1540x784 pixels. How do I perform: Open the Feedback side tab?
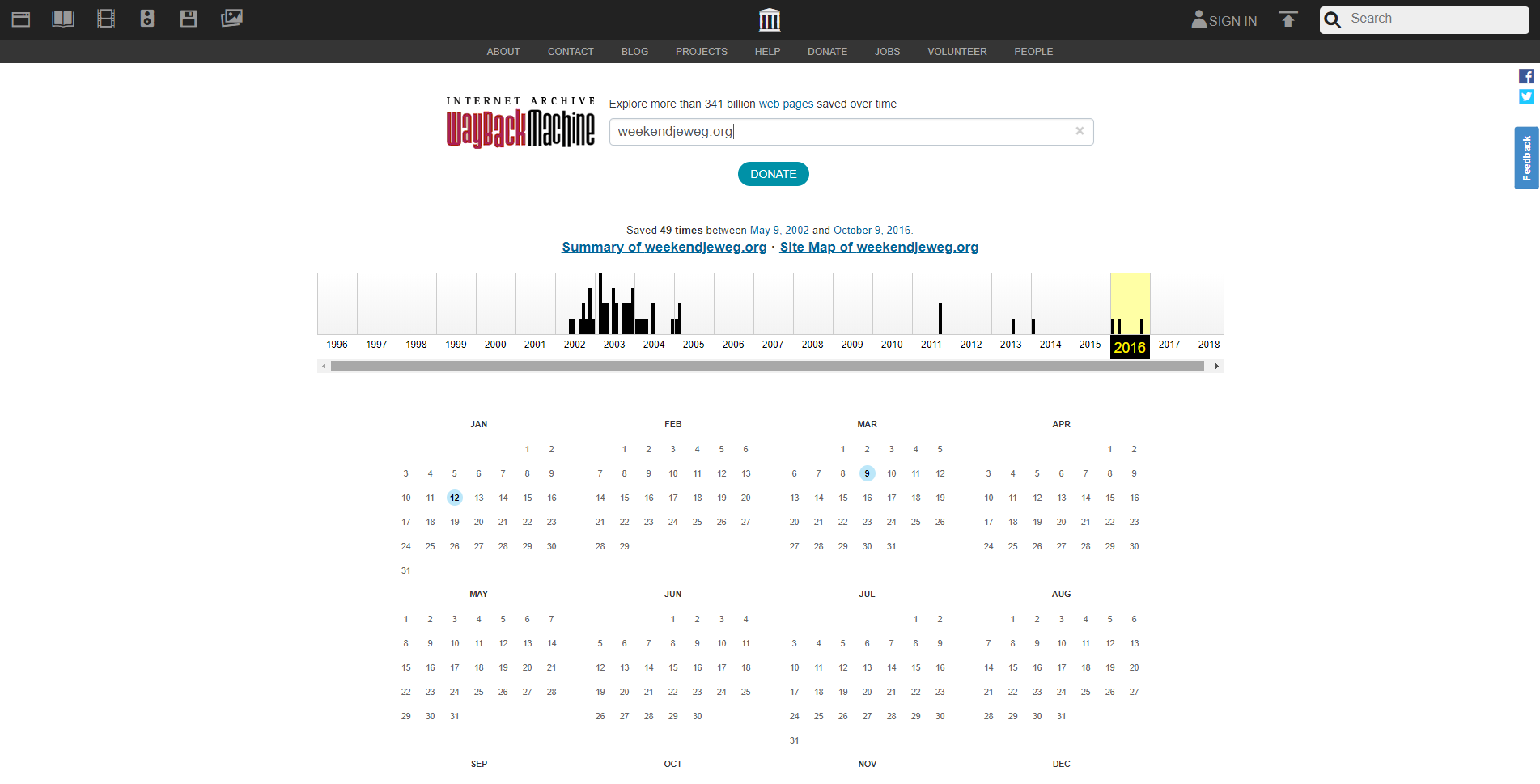tap(1526, 158)
